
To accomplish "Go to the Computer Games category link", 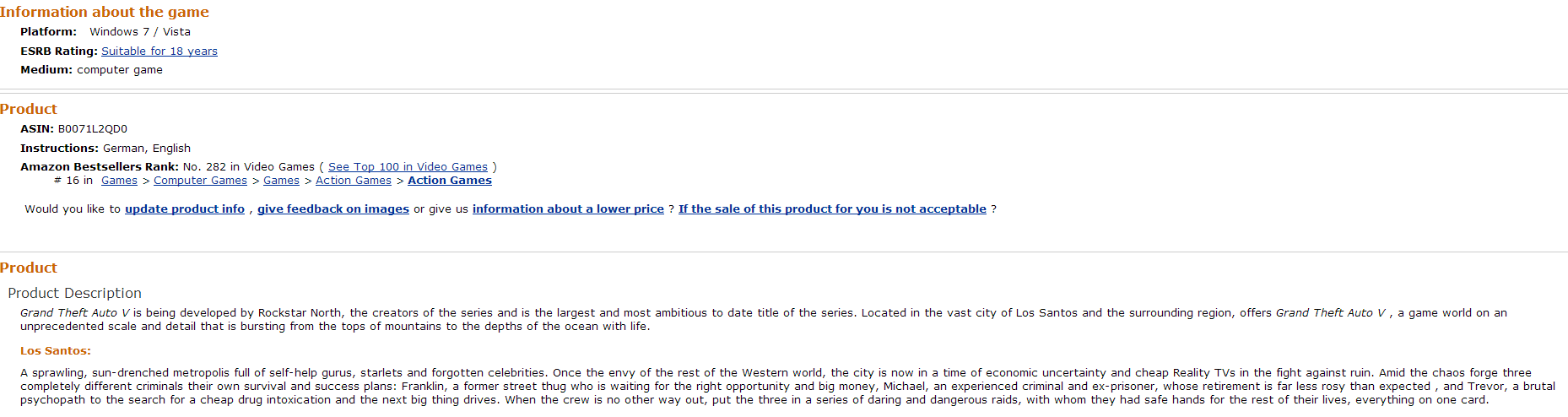I will pyautogui.click(x=200, y=181).
